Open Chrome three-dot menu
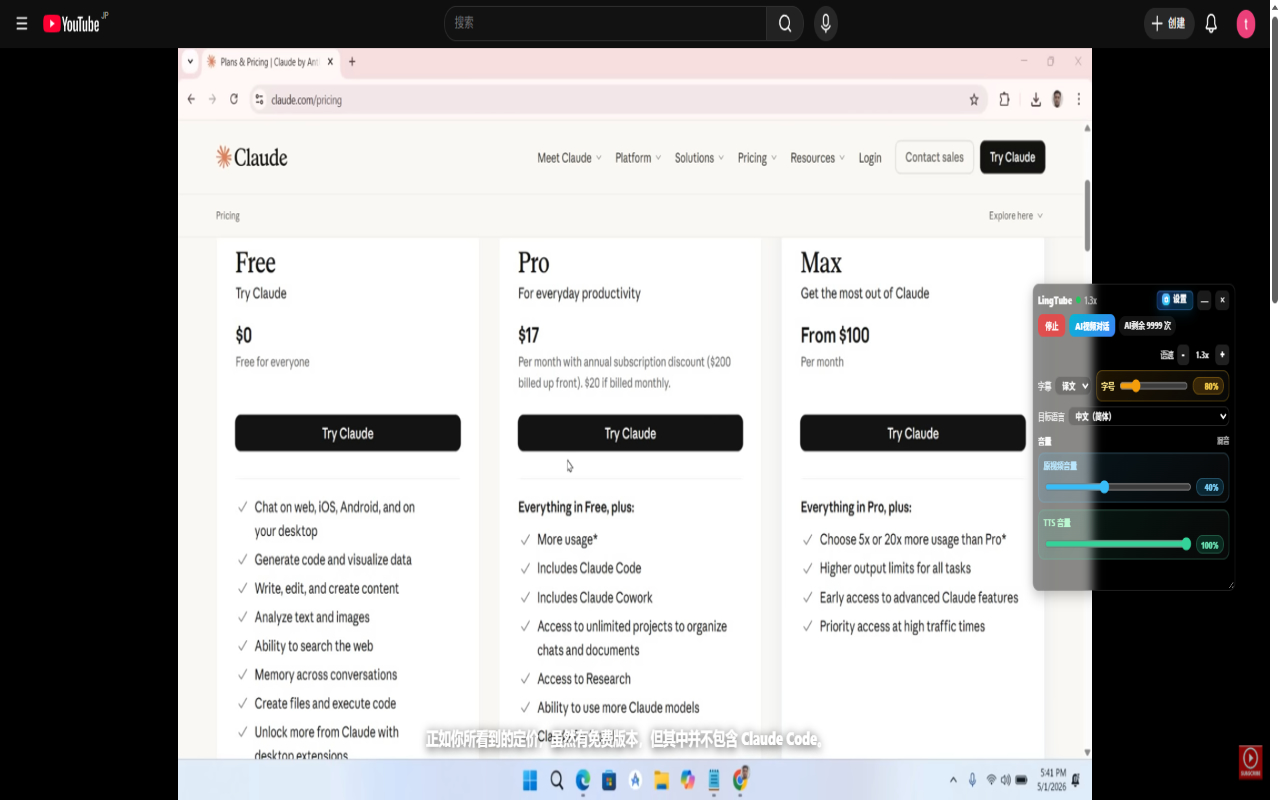 tap(1079, 99)
